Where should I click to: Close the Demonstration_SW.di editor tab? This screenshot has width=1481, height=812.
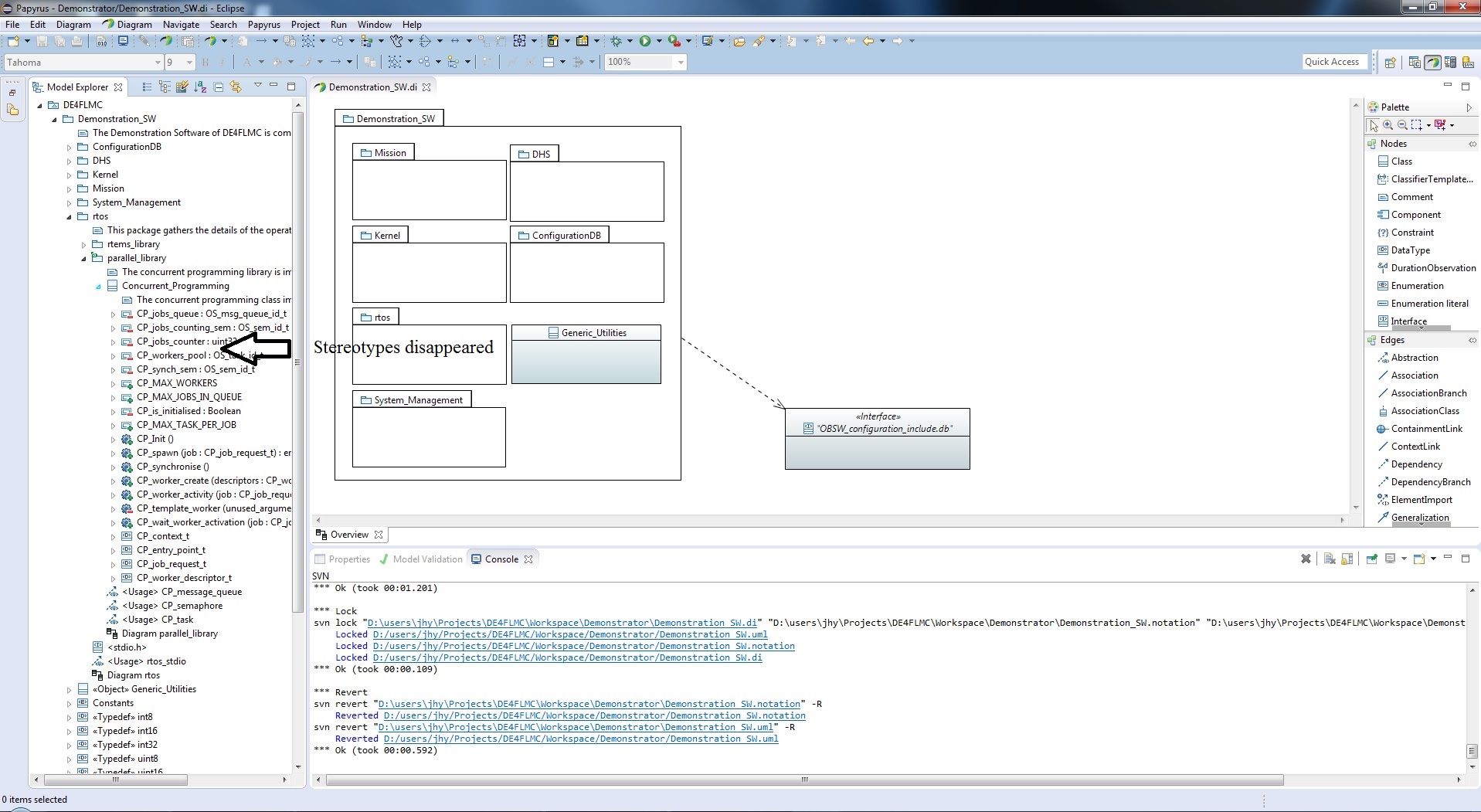pyautogui.click(x=426, y=87)
